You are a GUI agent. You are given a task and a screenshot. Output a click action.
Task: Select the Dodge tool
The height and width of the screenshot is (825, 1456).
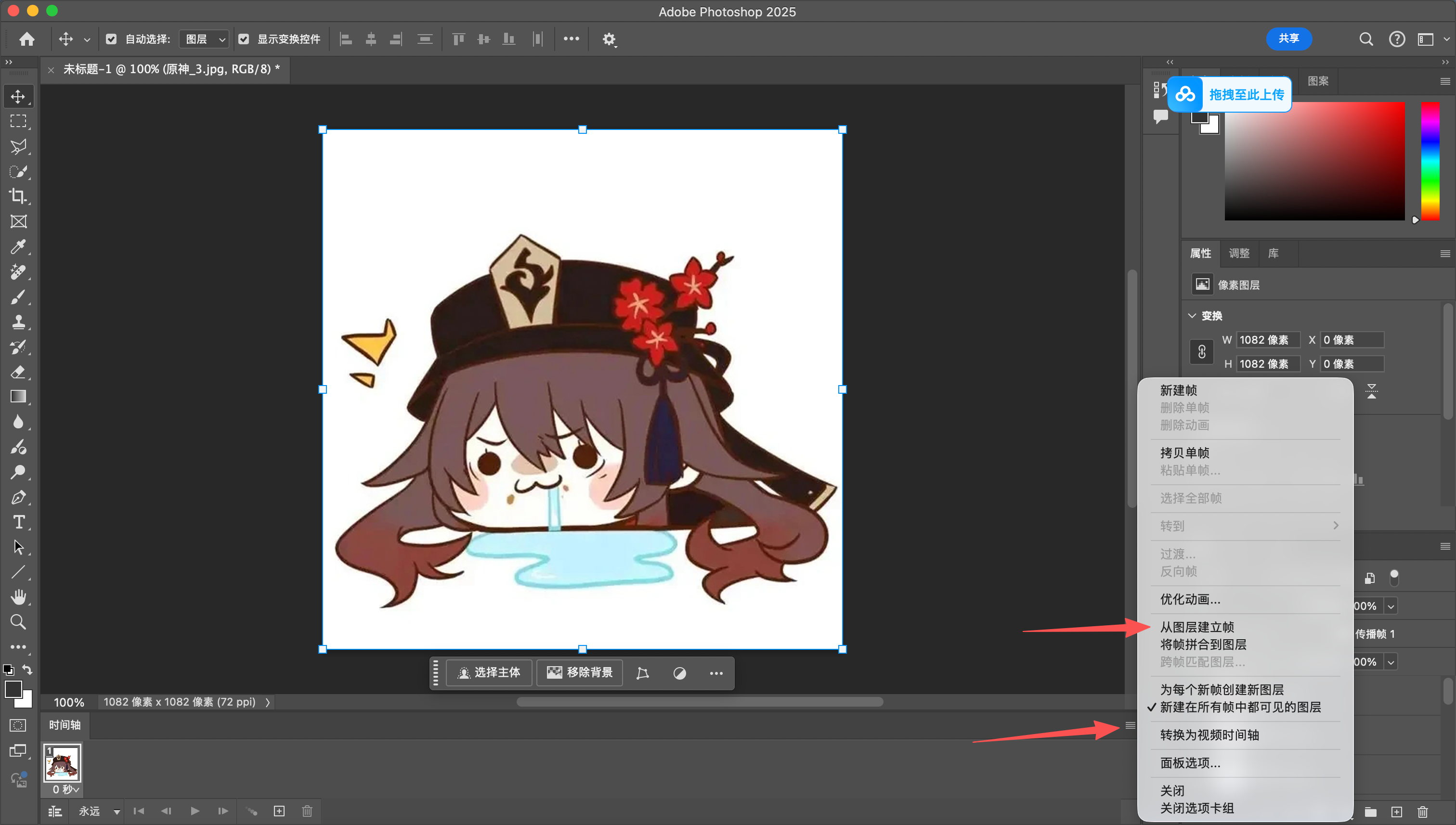18,472
